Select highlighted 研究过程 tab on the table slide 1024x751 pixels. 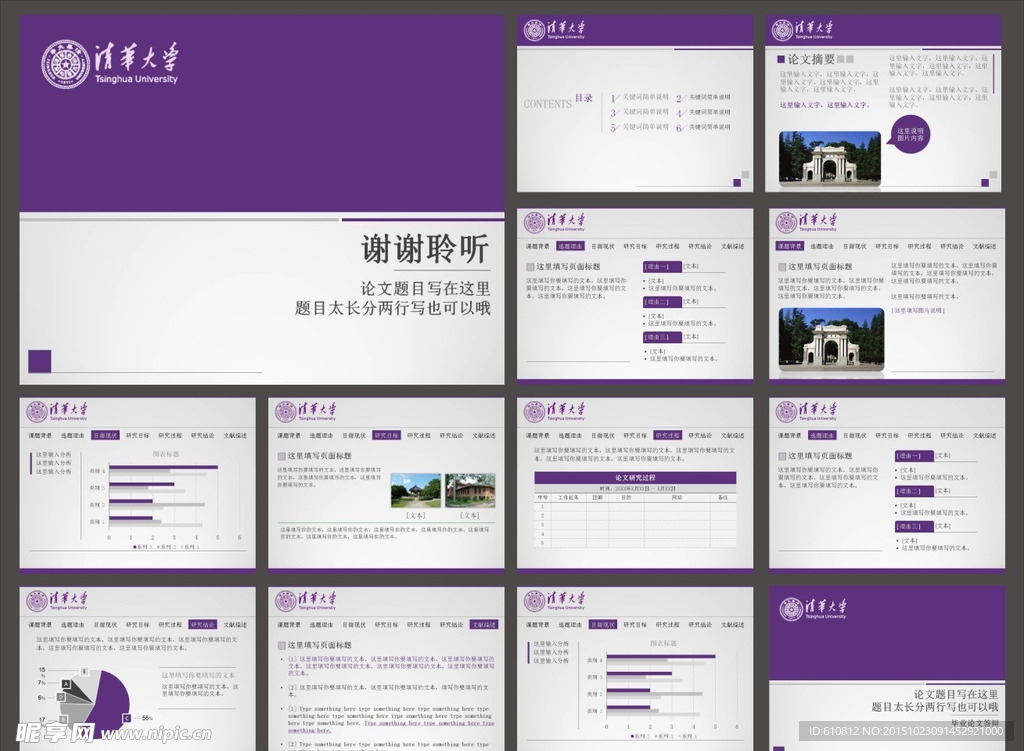667,435
